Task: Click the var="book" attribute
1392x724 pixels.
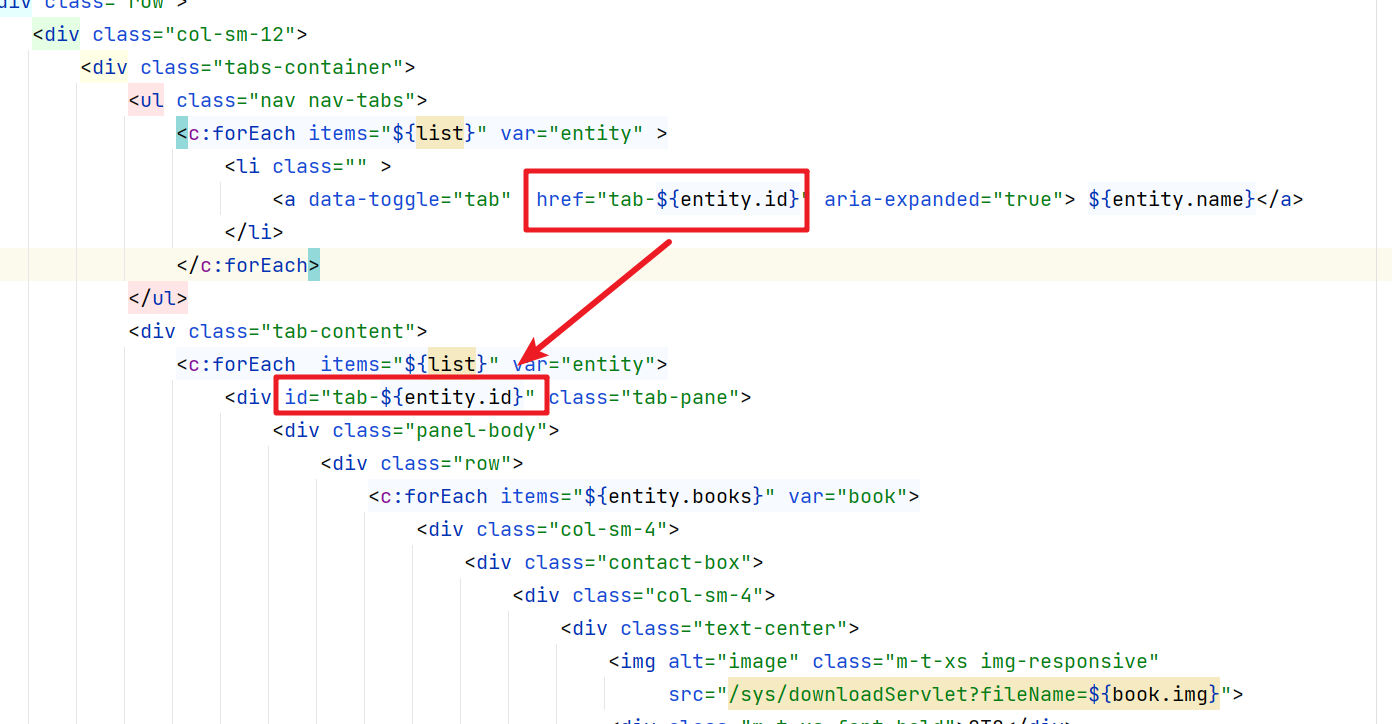Action: point(848,497)
